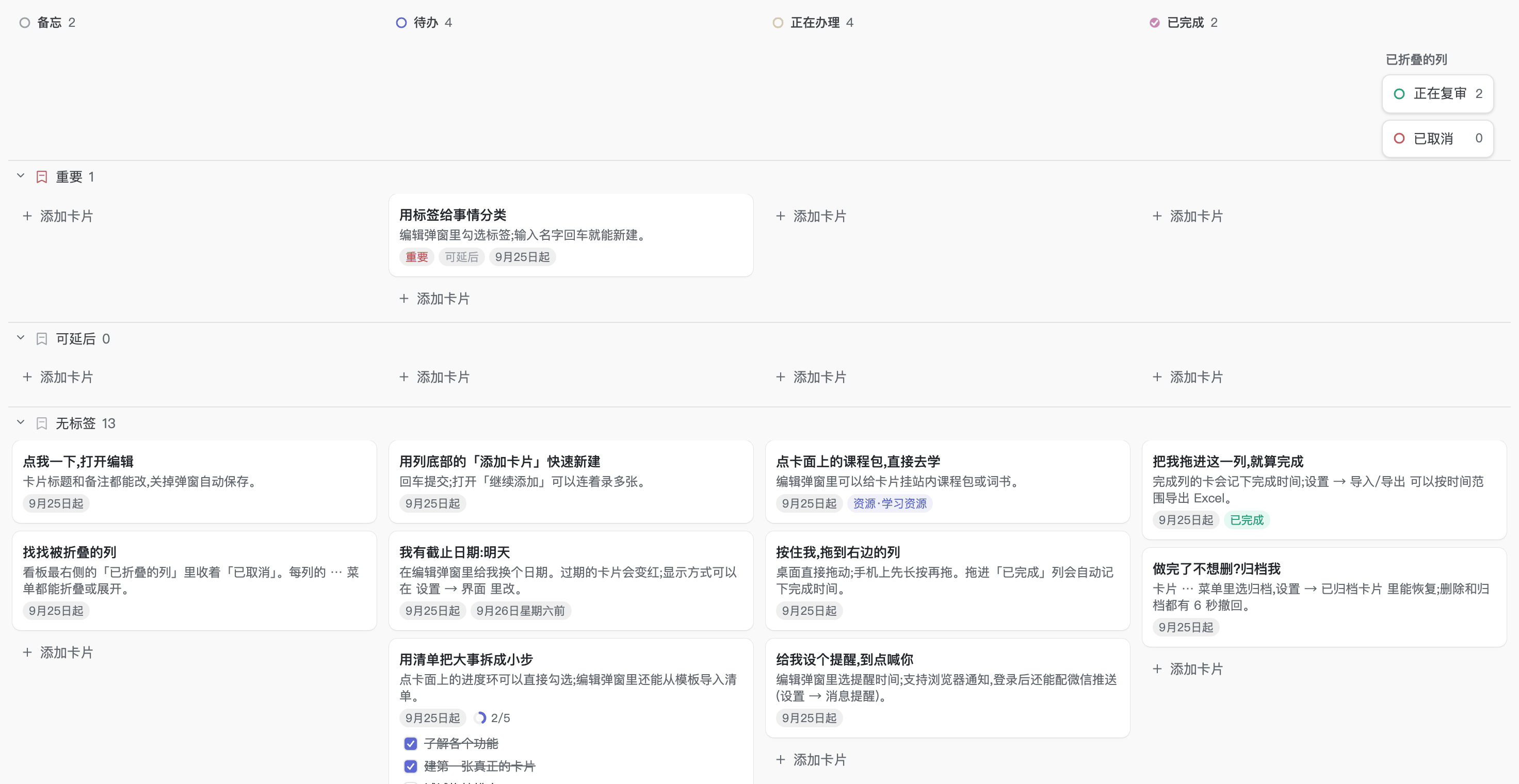This screenshot has width=1519, height=784.
Task: Click the 9月26日星期六前 due date chip
Action: [x=520, y=611]
